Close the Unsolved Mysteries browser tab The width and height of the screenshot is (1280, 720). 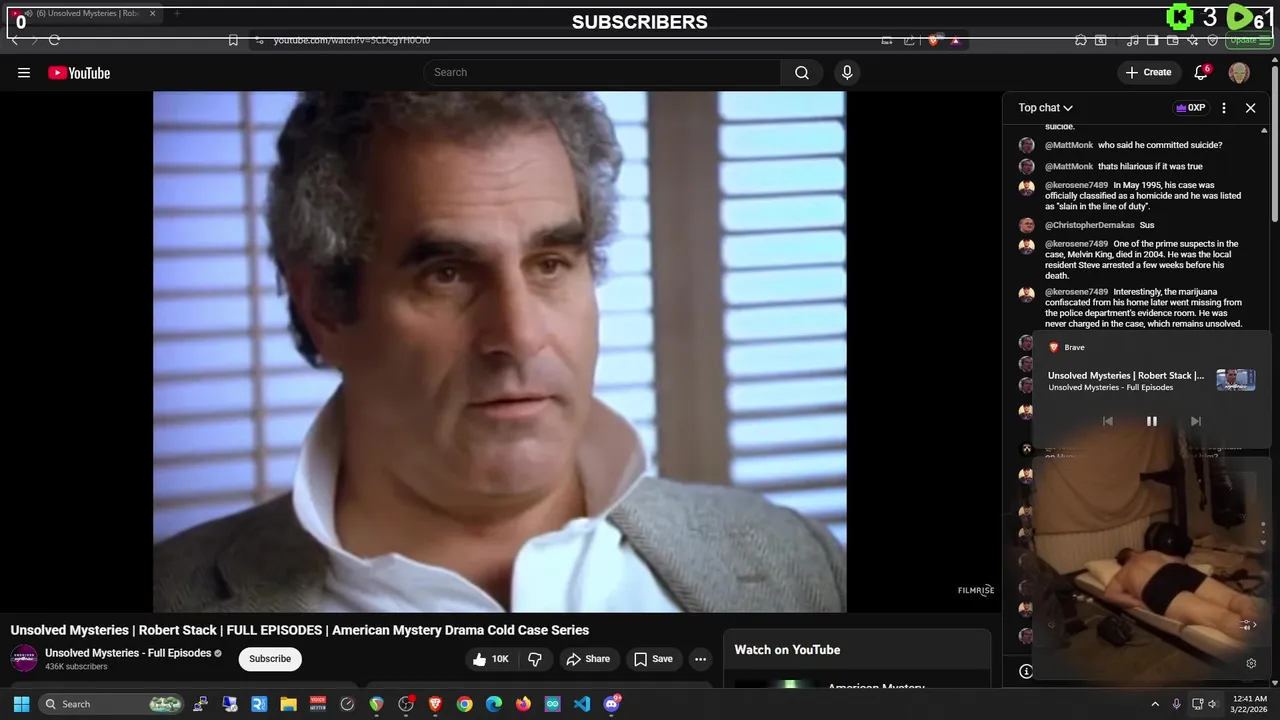coord(152,13)
